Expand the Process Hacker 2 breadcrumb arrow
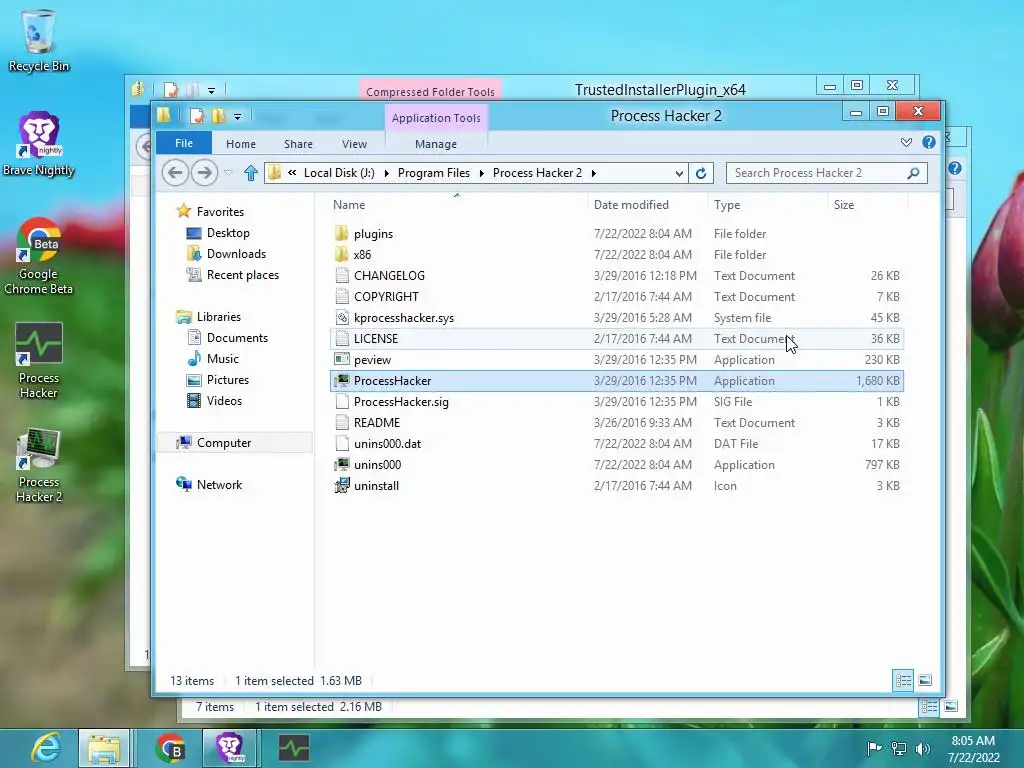Viewport: 1024px width, 768px height. (594, 173)
